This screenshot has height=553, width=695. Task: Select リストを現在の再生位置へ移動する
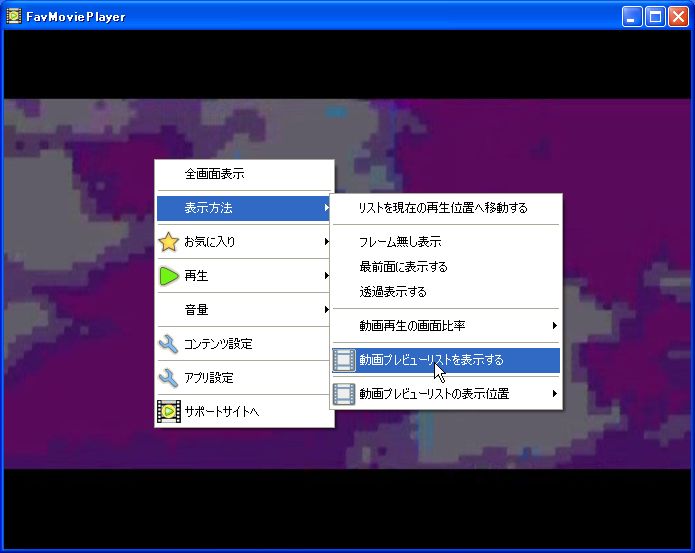446,208
